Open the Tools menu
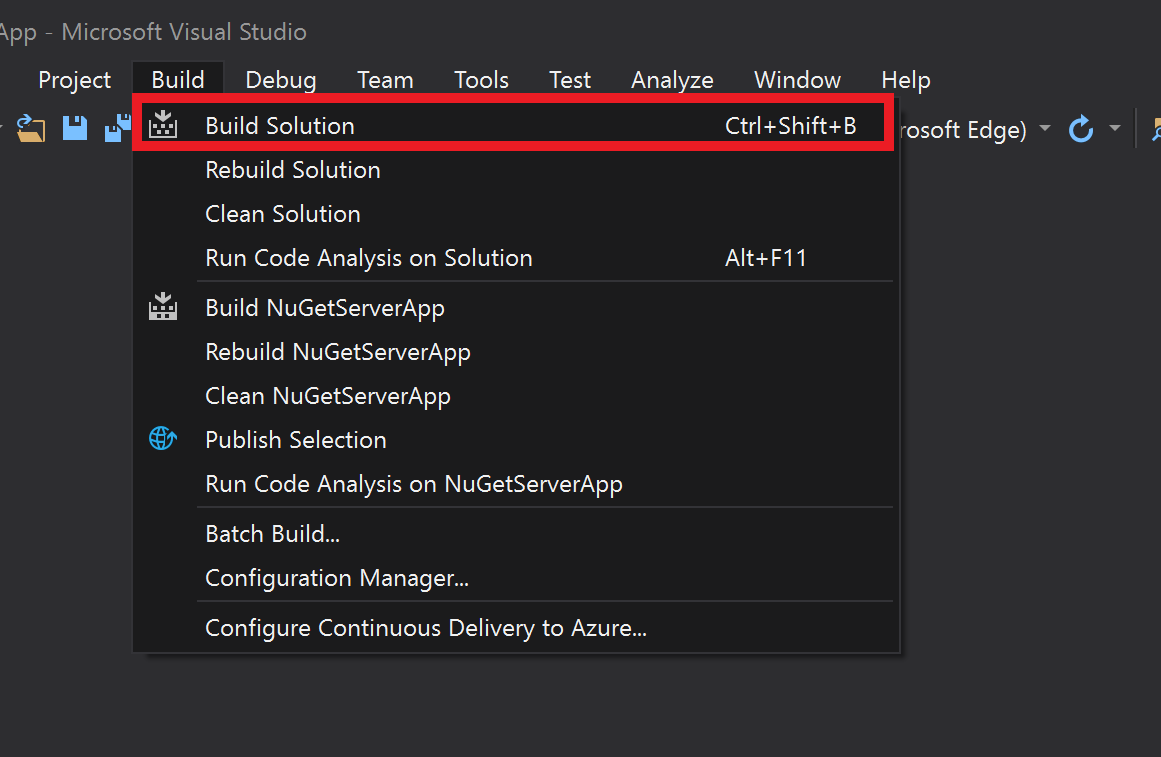The image size is (1161, 757). [x=481, y=79]
